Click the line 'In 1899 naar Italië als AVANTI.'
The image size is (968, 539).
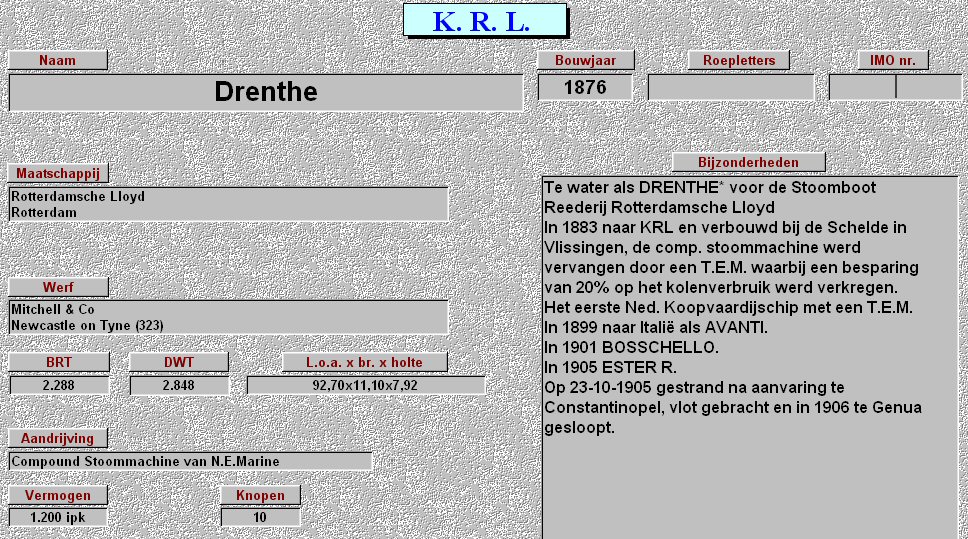click(656, 327)
